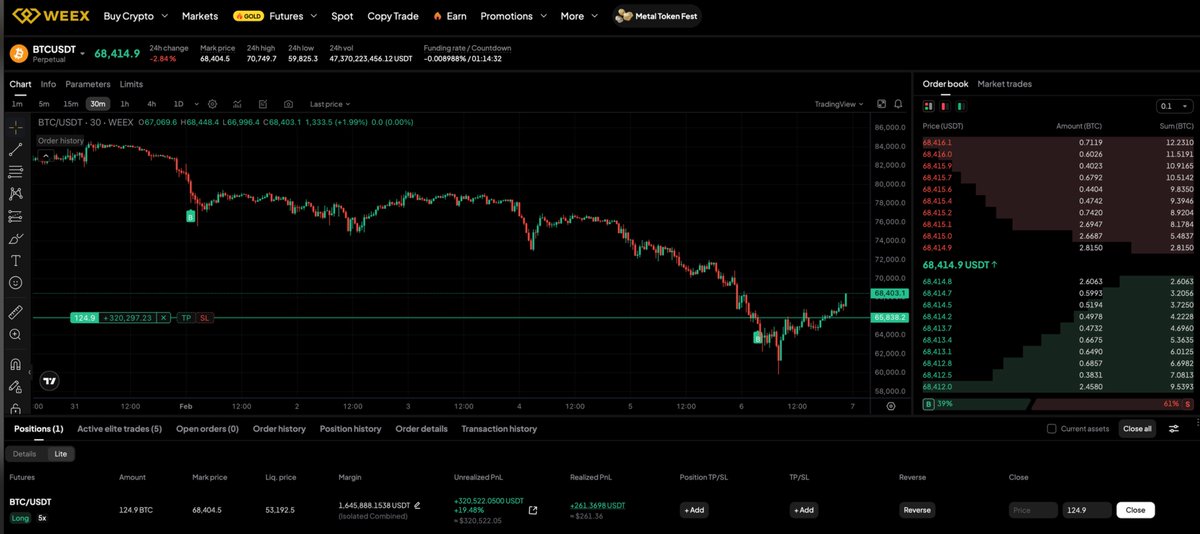Viewport: 1200px width, 534px height.
Task: Open the chart edit/drawing note icon
Action: coord(263,104)
